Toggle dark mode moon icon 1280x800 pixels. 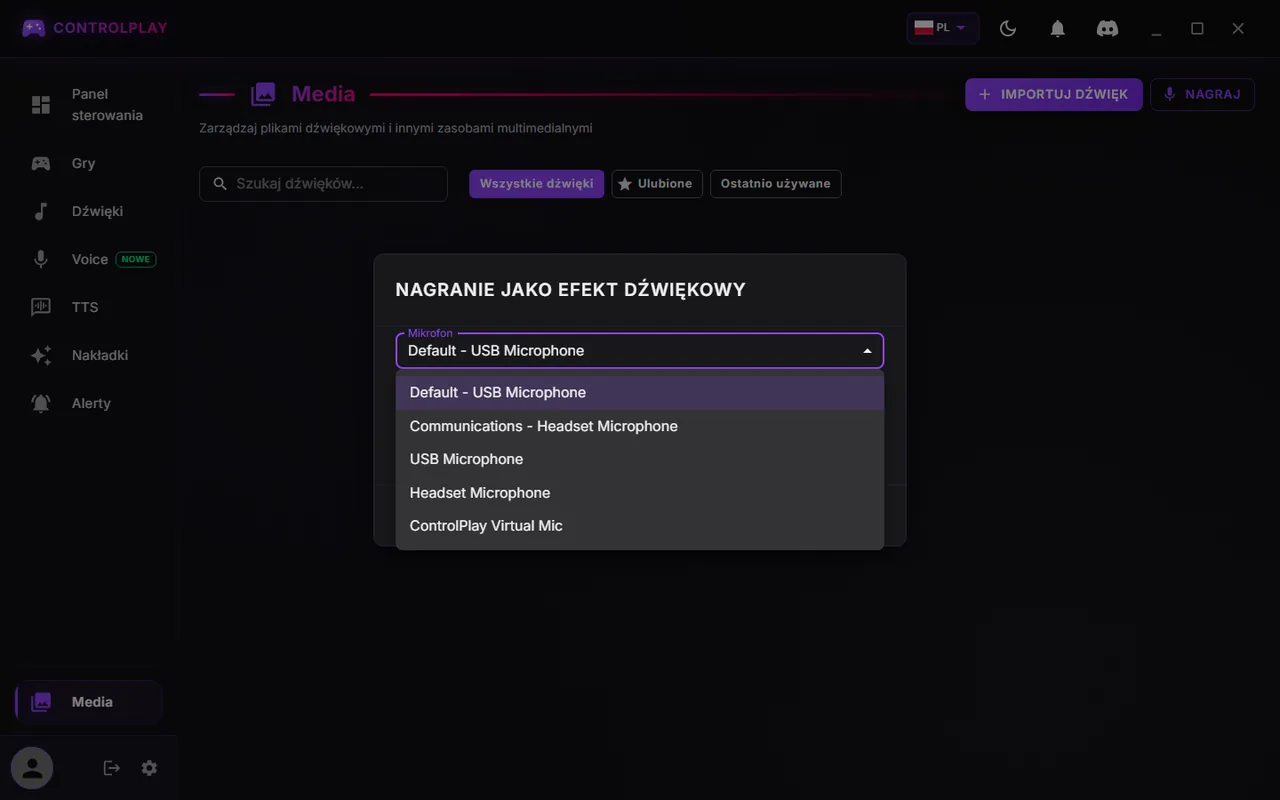(1008, 29)
